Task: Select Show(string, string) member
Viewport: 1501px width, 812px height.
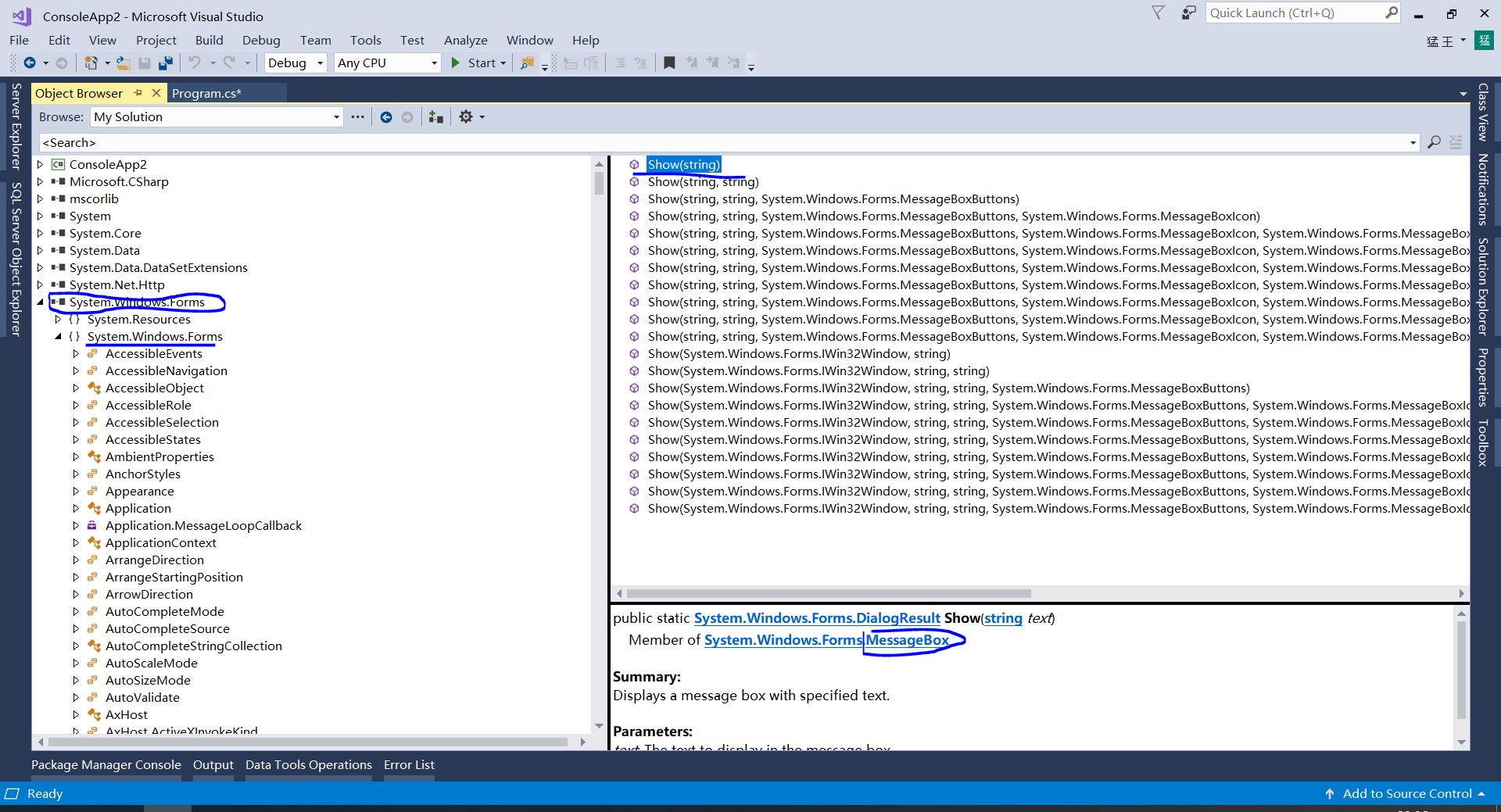Action: pos(703,182)
